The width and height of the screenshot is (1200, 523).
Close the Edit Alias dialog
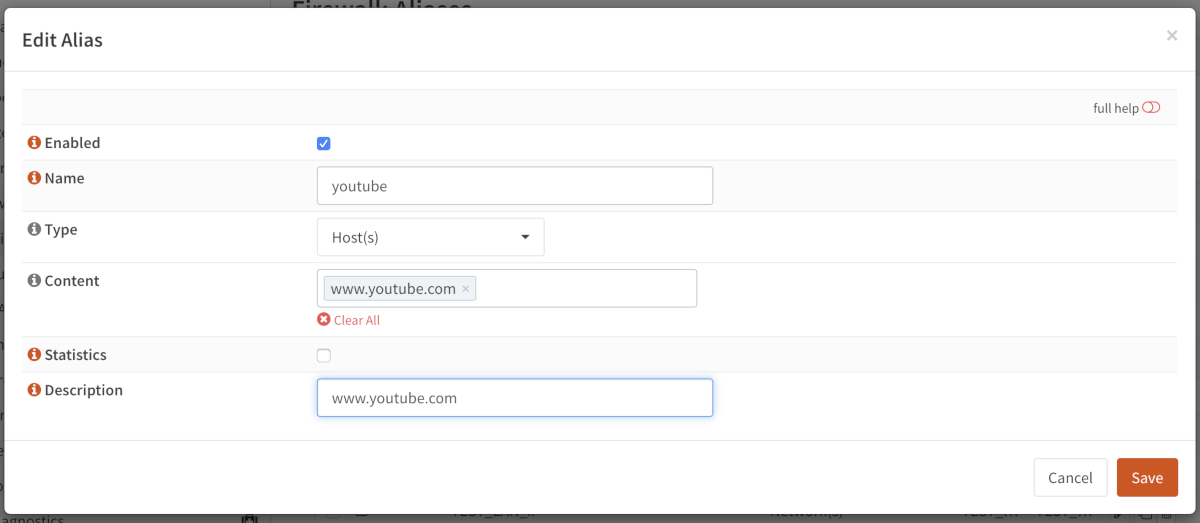[1171, 36]
